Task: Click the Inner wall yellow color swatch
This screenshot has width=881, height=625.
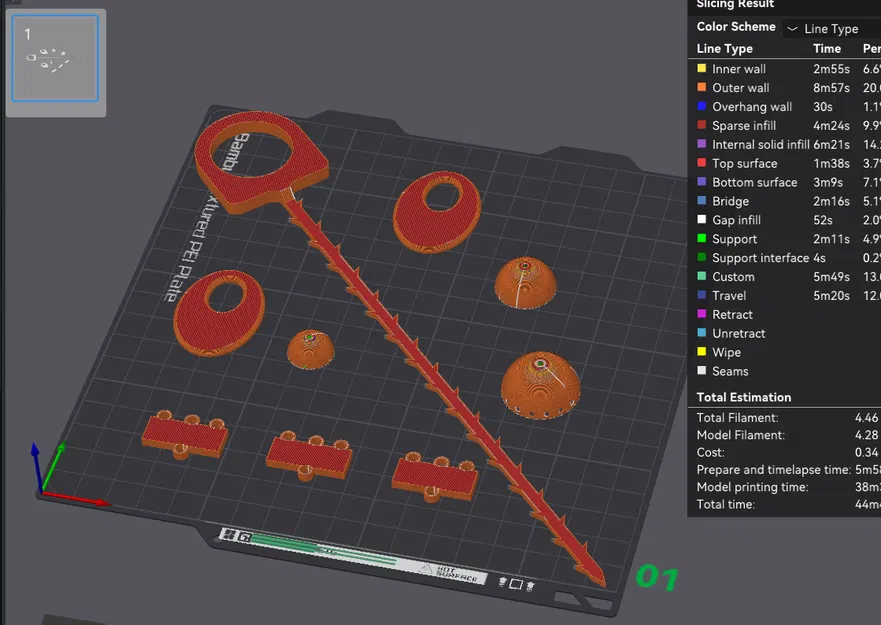Action: (x=702, y=68)
